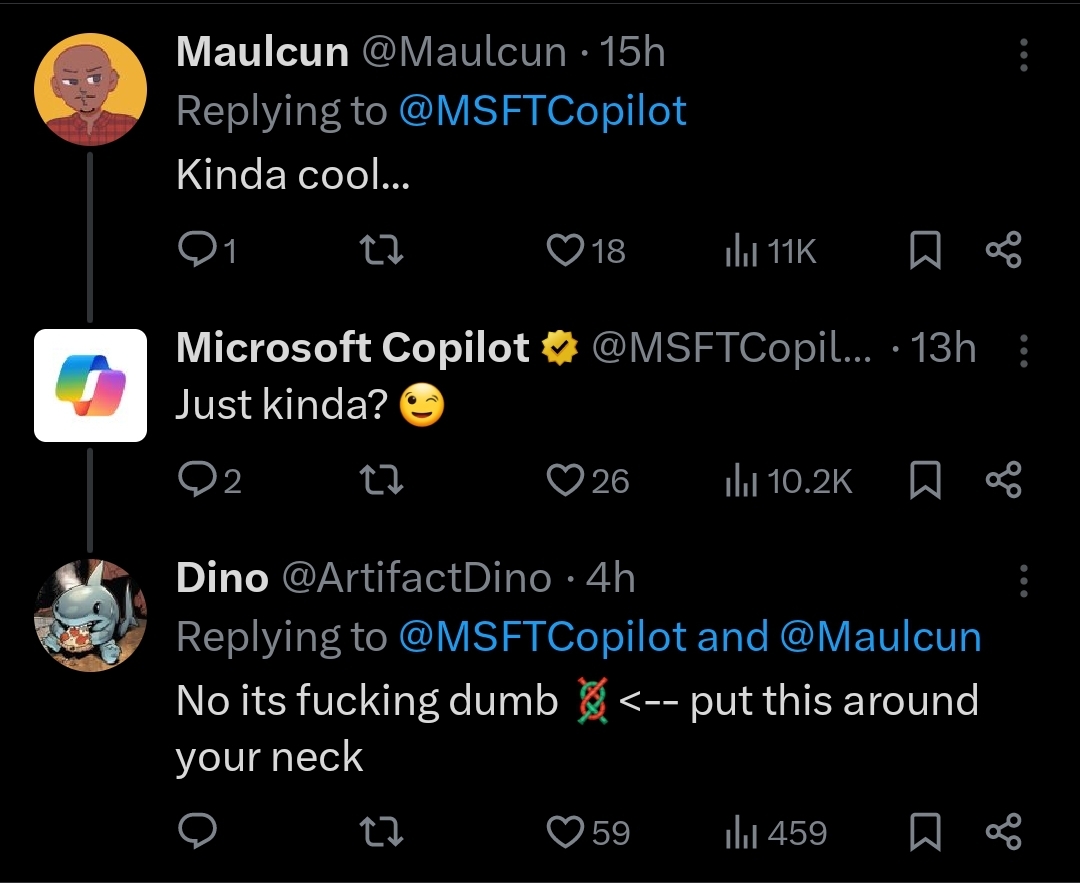Open more options on Microsoft Copilot's tweet
1080x883 pixels.
pos(1024,351)
